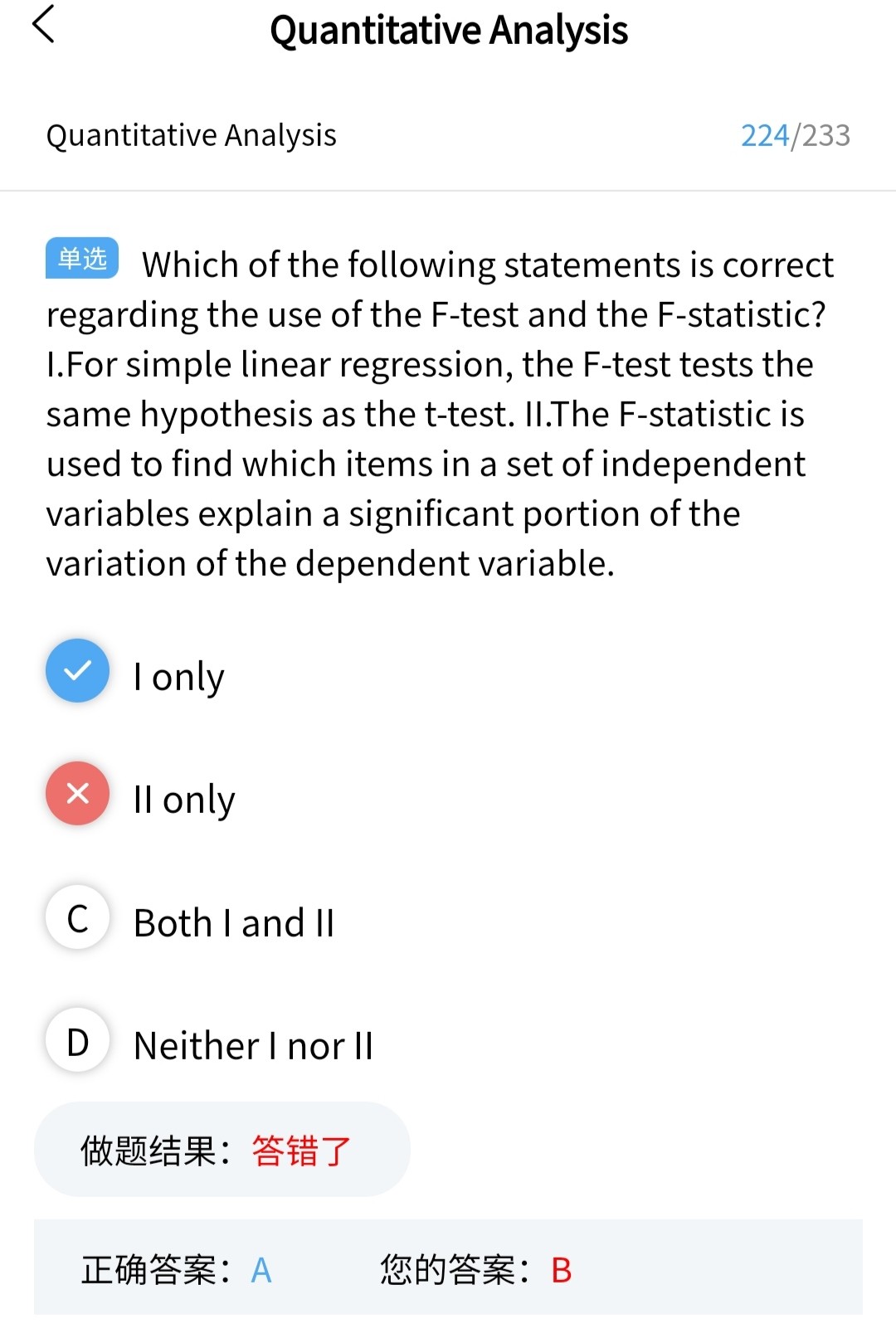The width and height of the screenshot is (896, 1343).
Task: Click the 'I only' answer text
Action: [x=179, y=677]
